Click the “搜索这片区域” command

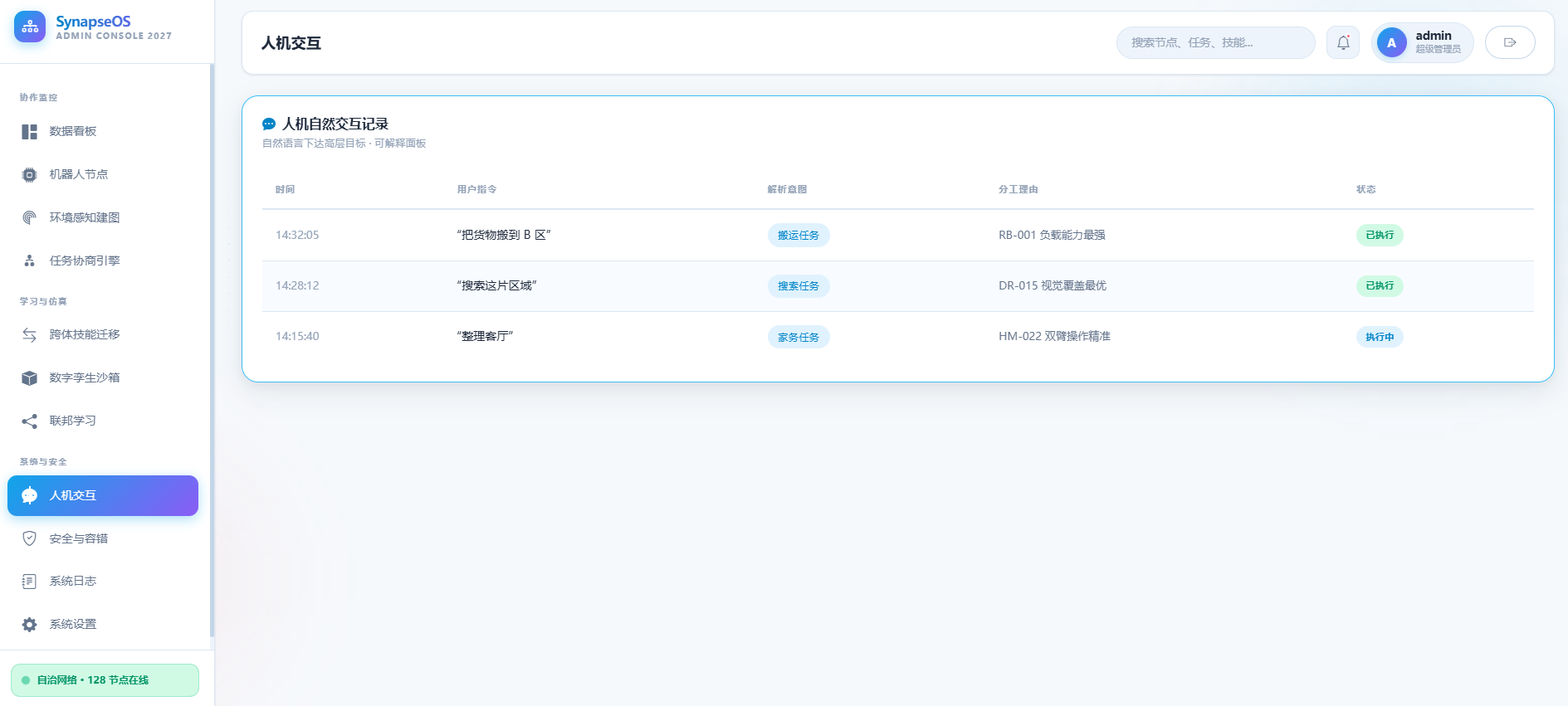496,285
